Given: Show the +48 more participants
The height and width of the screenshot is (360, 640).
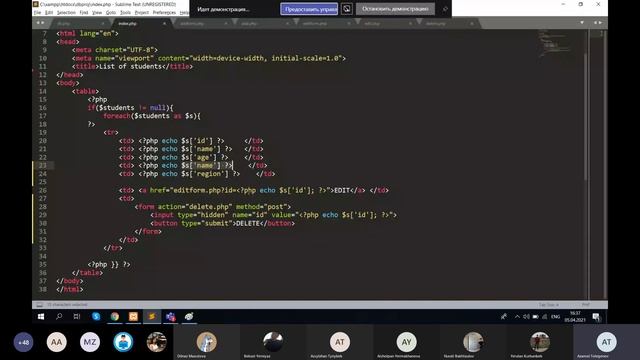Looking at the screenshot, I should tap(24, 342).
